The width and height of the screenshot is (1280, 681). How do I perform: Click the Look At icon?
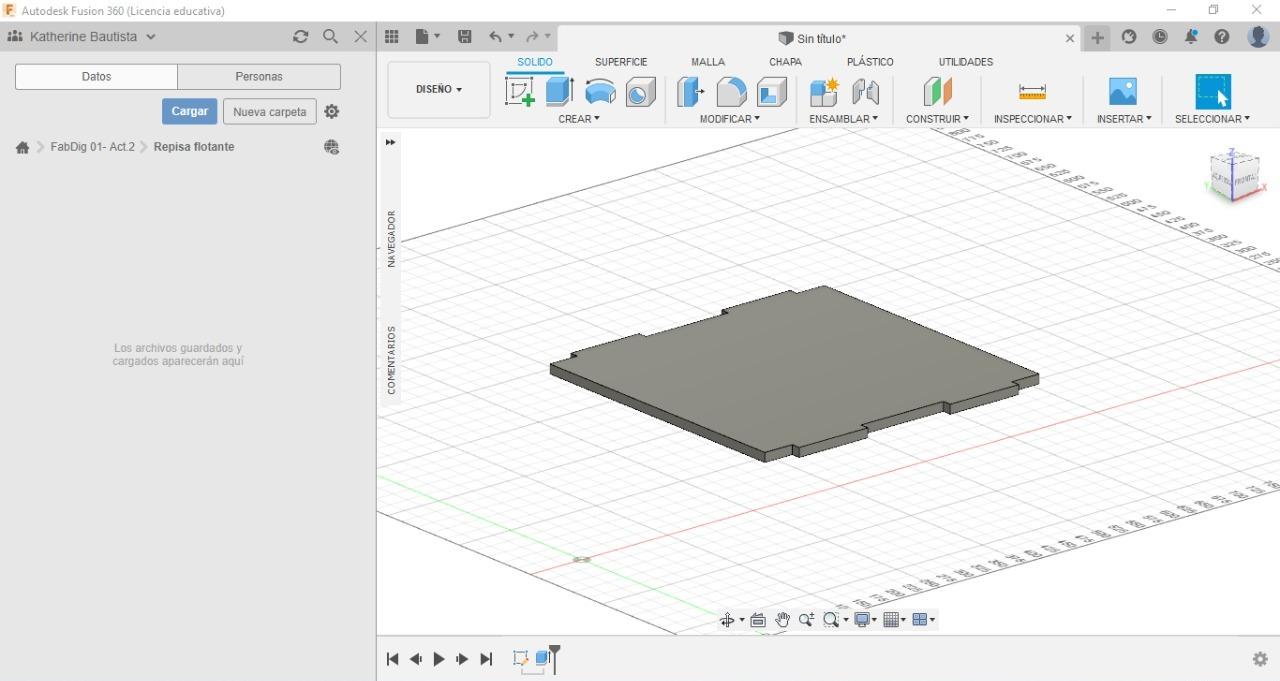point(758,620)
